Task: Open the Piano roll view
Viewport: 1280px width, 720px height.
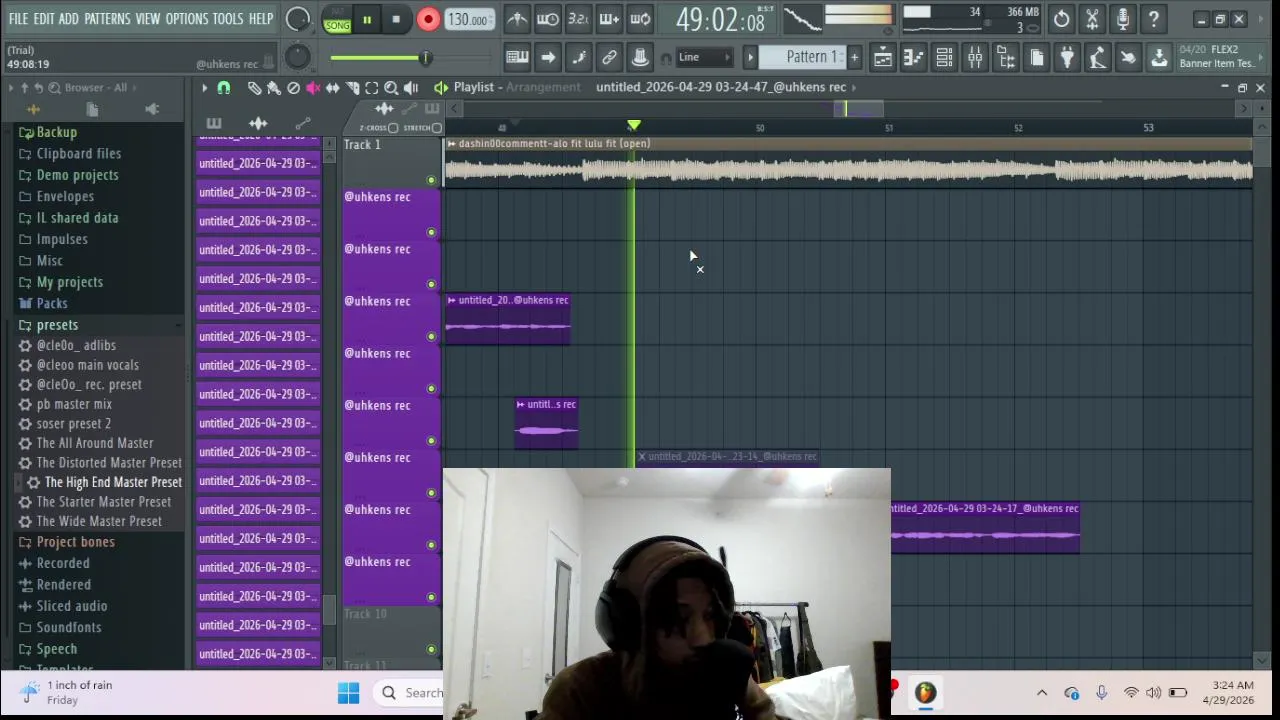Action: pos(913,58)
